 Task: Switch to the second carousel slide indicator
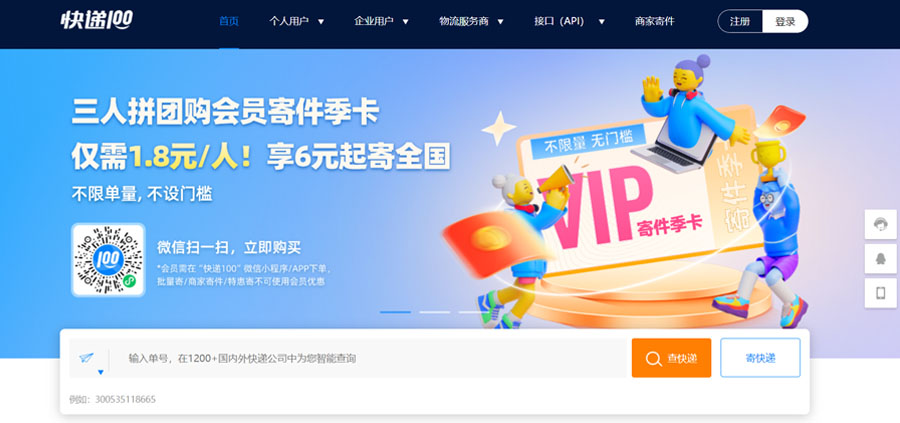coord(435,312)
